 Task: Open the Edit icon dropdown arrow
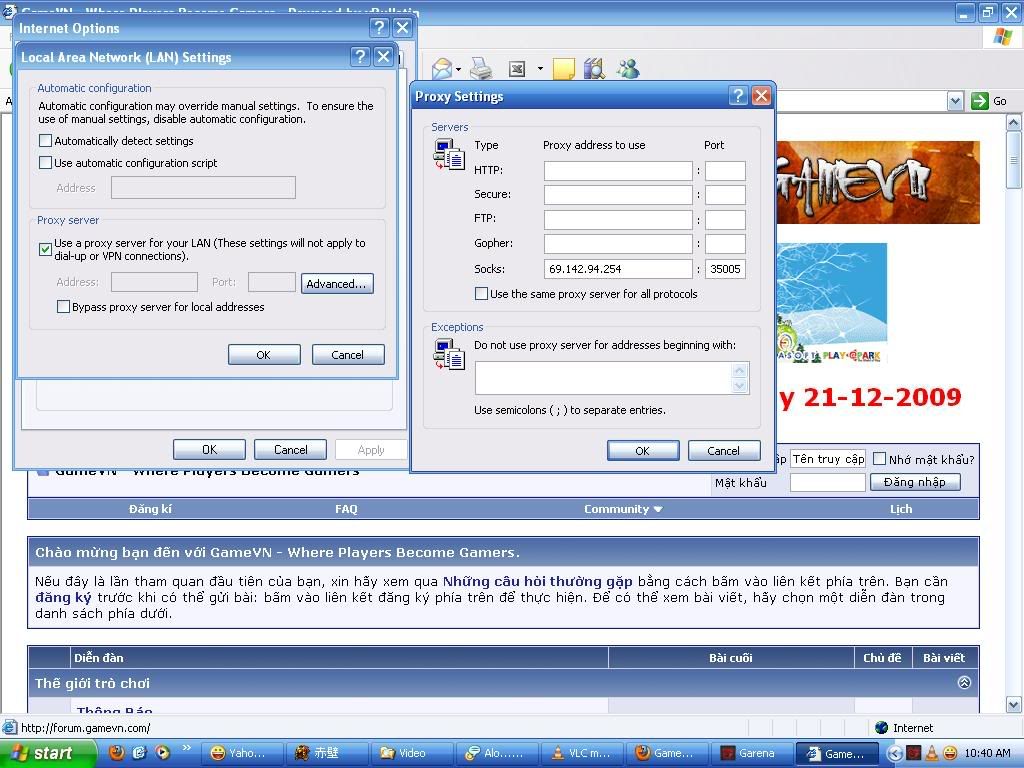pyautogui.click(x=540, y=68)
